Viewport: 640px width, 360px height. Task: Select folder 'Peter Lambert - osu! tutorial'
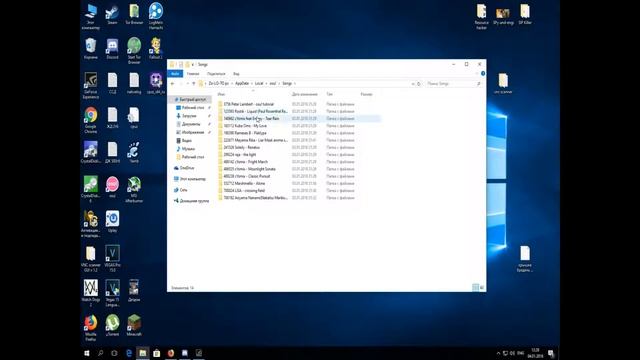(x=249, y=104)
